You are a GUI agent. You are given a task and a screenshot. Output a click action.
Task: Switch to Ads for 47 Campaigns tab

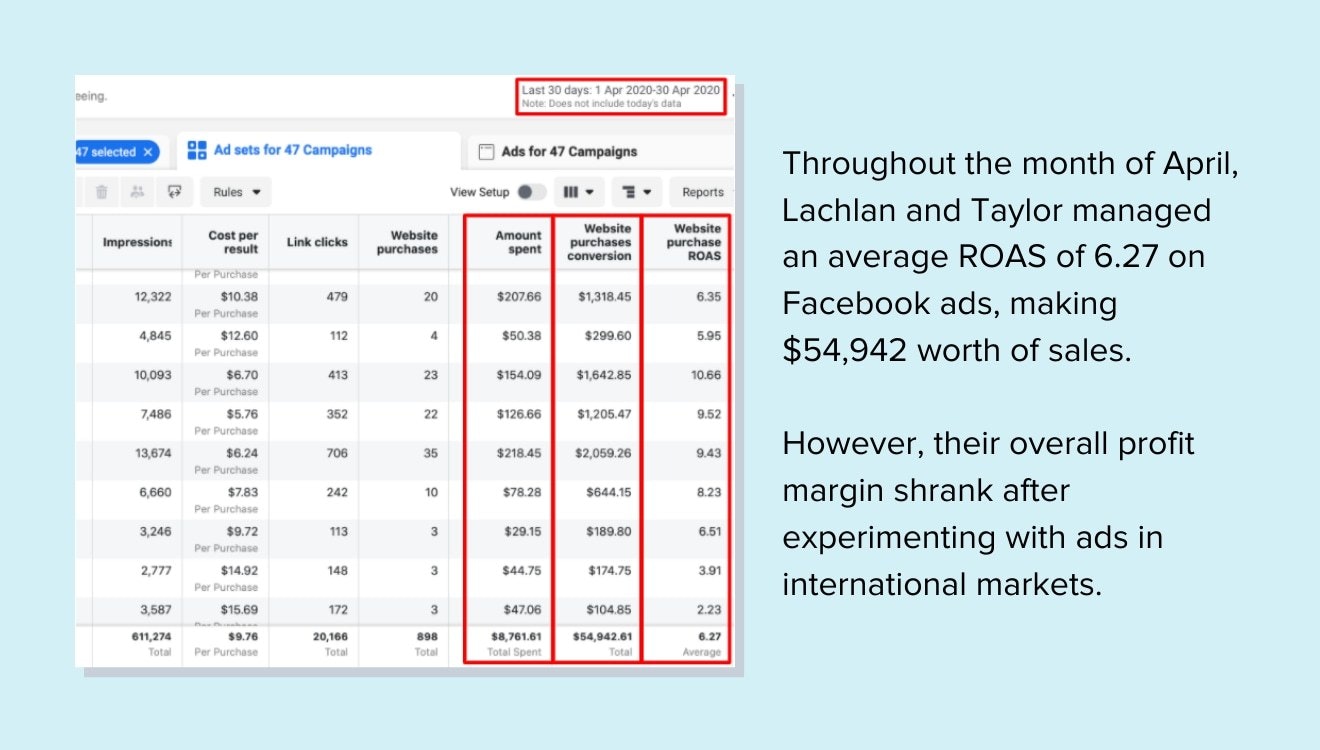pyautogui.click(x=569, y=152)
